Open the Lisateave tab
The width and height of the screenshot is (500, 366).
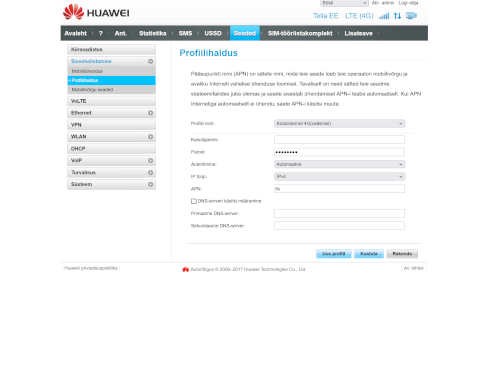(x=358, y=33)
